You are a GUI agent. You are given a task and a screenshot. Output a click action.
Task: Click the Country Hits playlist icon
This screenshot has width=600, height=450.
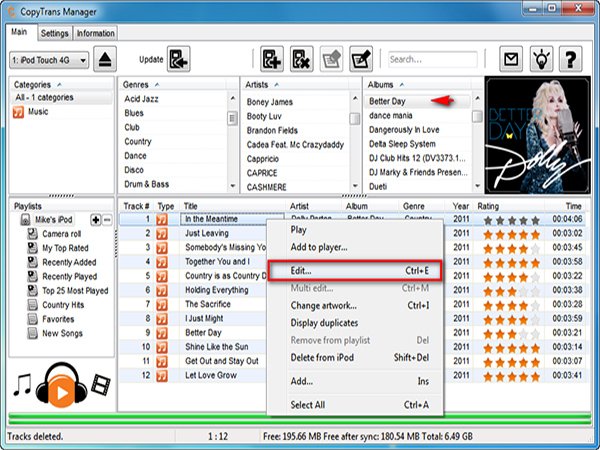point(33,305)
